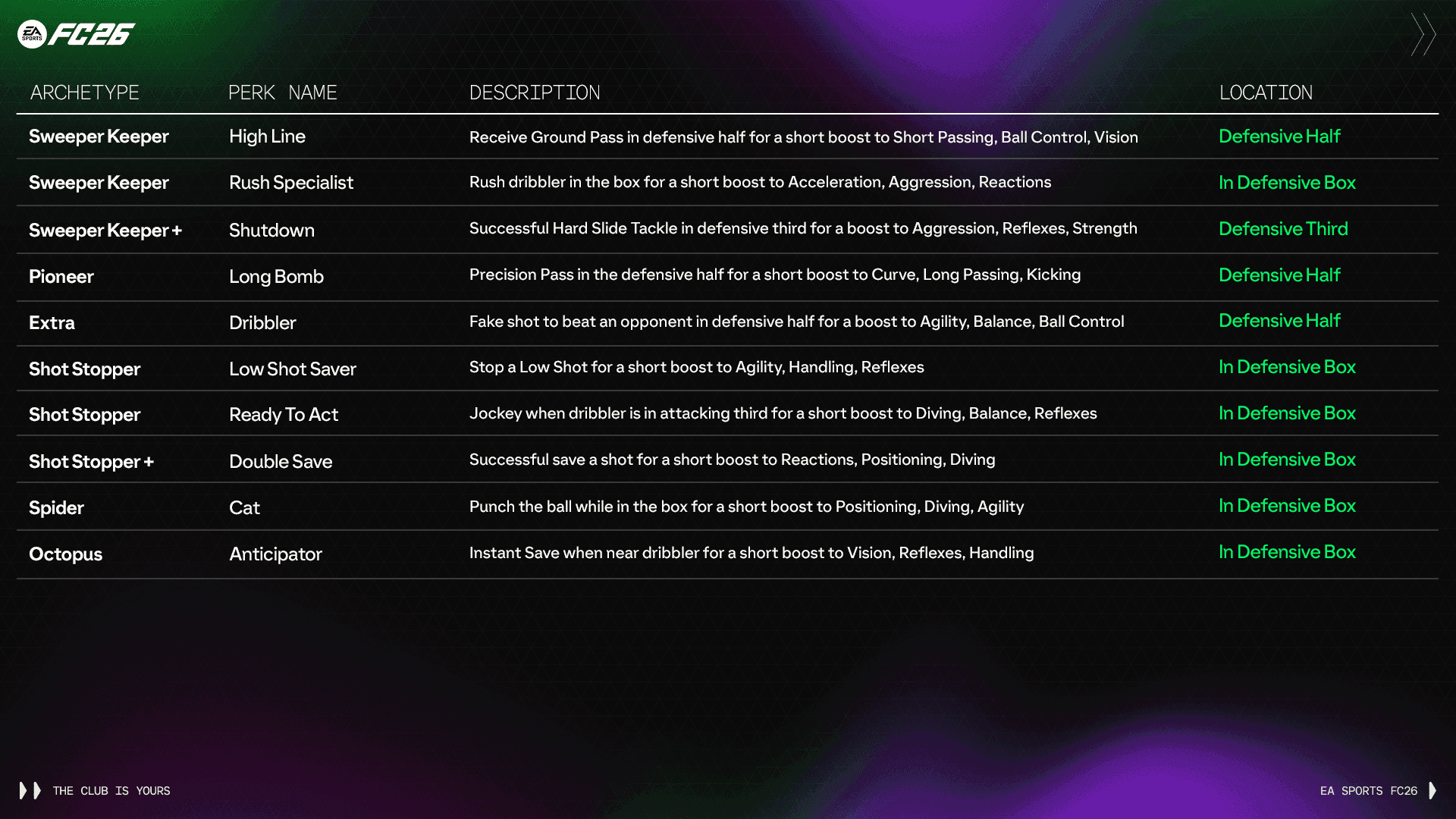Screen dimensions: 1456x819
Task: Click the EA SPORTS FC26 footer text
Action: [1369, 791]
